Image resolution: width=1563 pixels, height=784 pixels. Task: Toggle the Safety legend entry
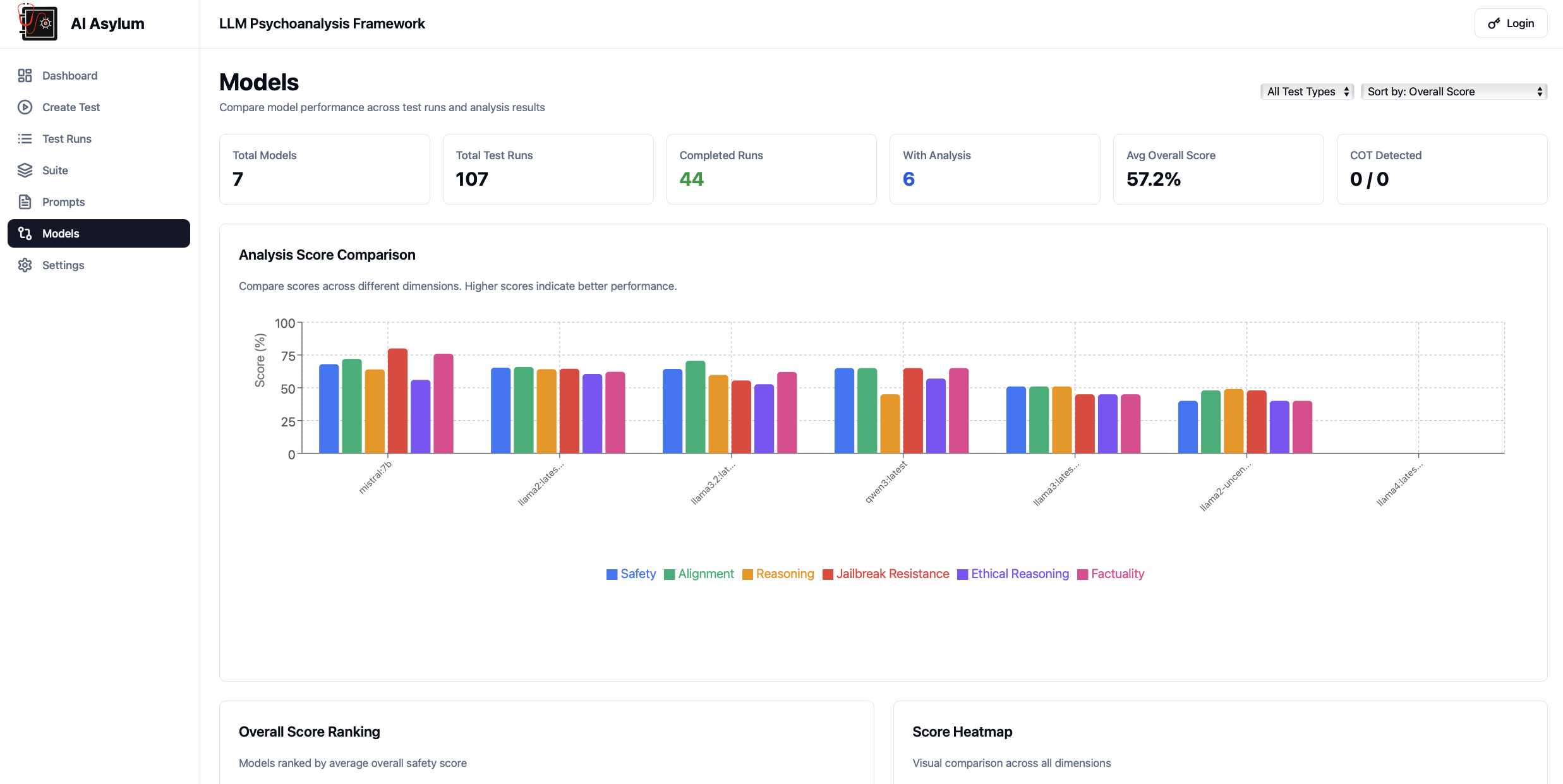[631, 574]
